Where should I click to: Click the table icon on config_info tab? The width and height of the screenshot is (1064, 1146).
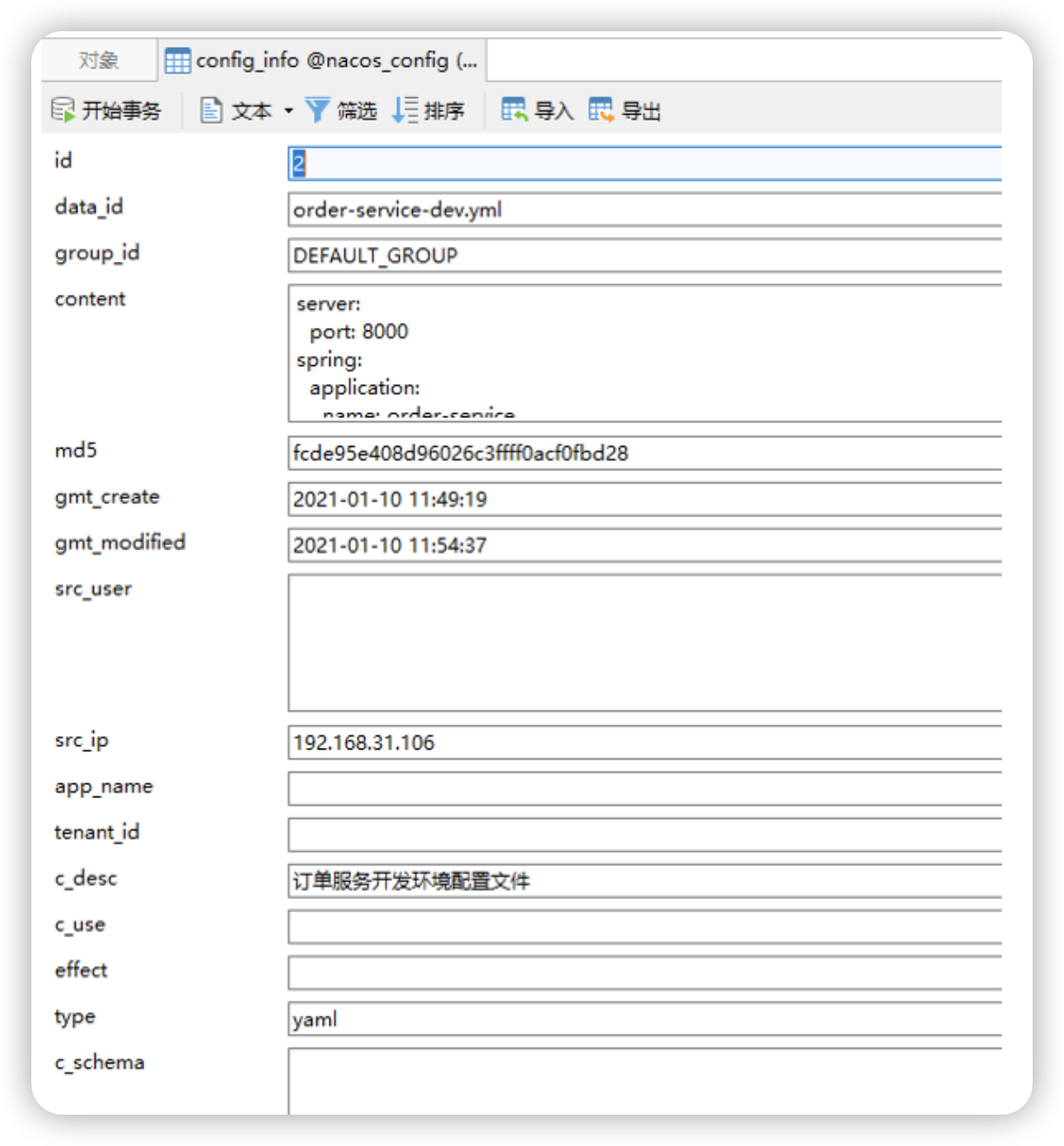pyautogui.click(x=177, y=61)
